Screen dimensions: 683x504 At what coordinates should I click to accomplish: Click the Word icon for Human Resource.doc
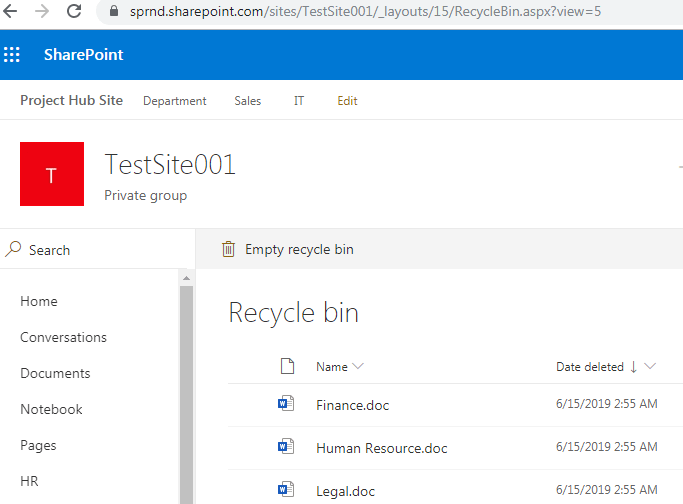286,446
